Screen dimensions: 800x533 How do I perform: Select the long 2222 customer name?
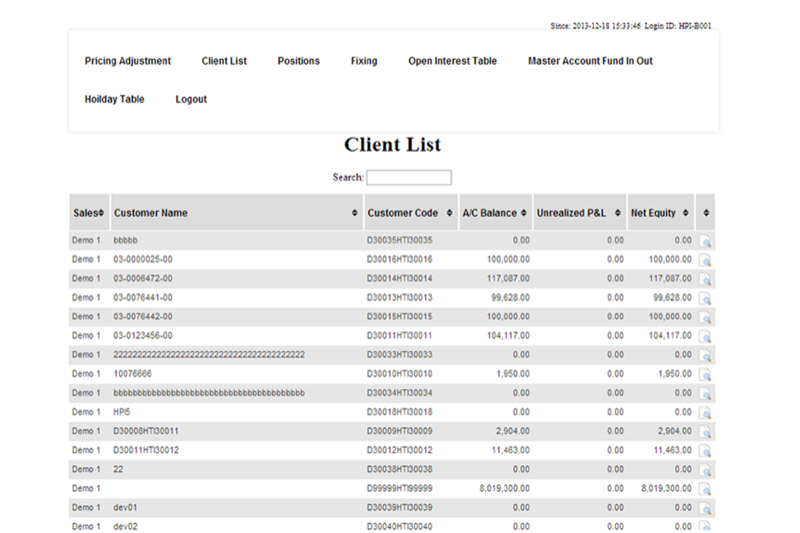(x=209, y=354)
